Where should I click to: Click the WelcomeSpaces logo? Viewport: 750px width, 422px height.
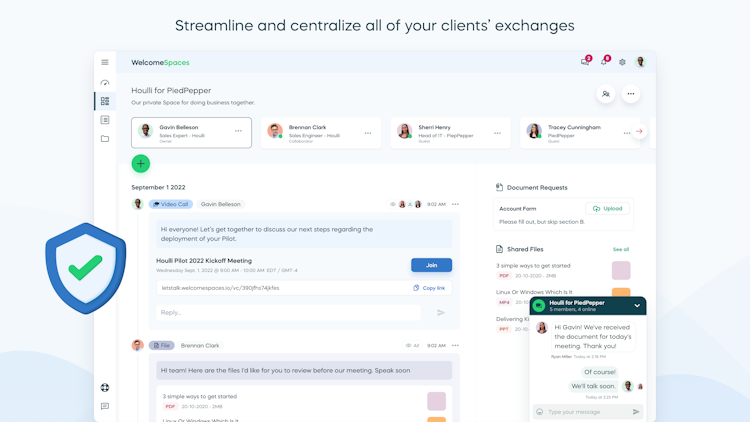(x=160, y=63)
